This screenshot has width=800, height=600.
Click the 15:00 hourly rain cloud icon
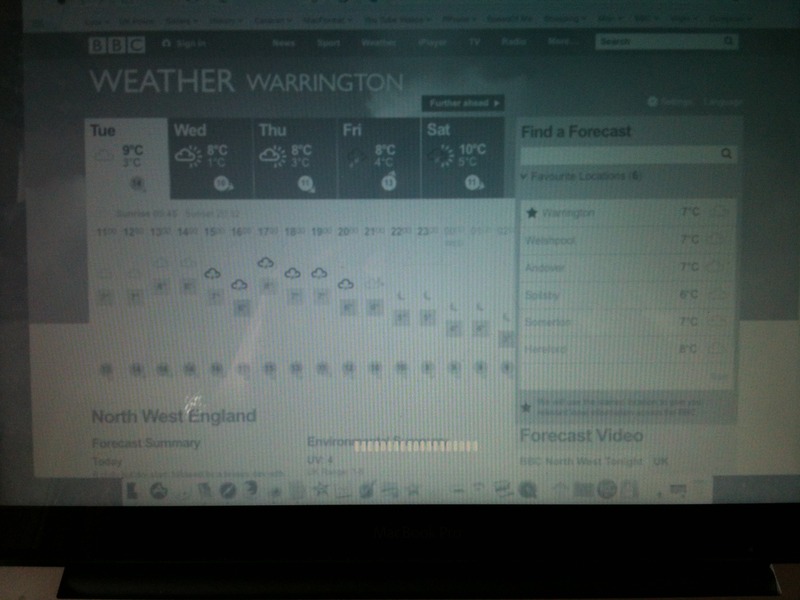212,274
